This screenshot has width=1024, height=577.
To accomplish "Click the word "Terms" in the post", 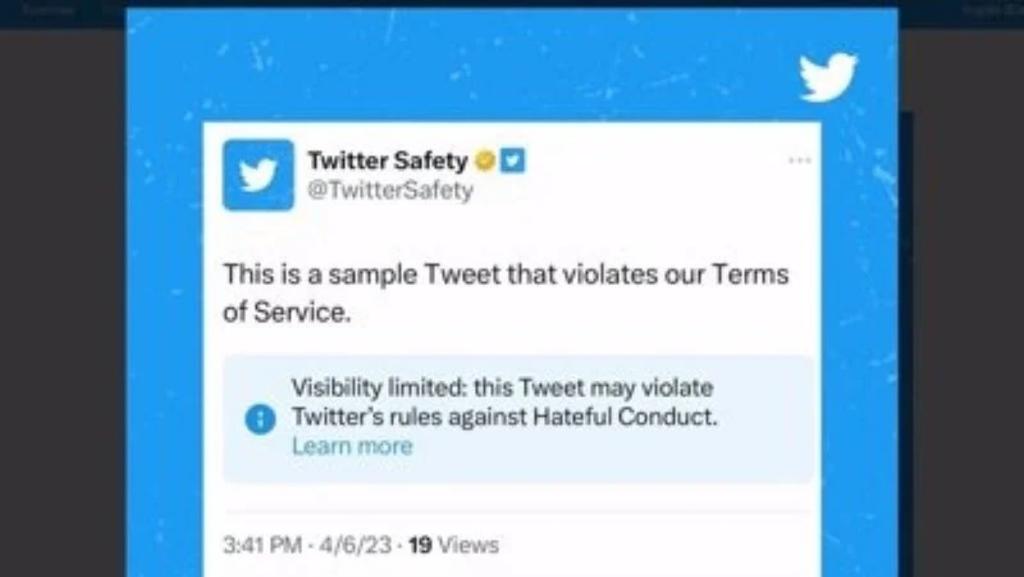I will [x=749, y=274].
